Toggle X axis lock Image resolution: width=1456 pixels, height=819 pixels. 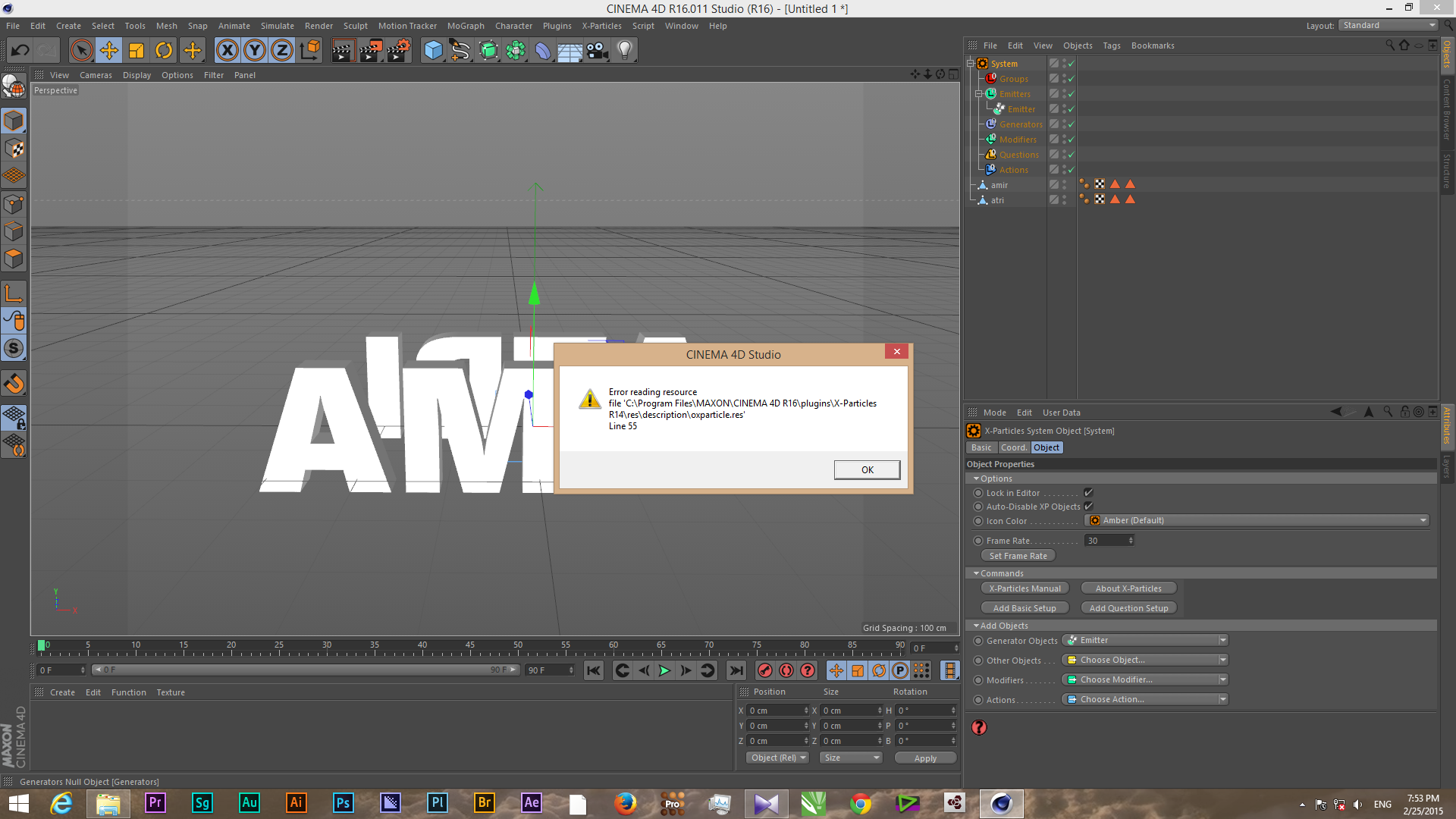(x=227, y=51)
